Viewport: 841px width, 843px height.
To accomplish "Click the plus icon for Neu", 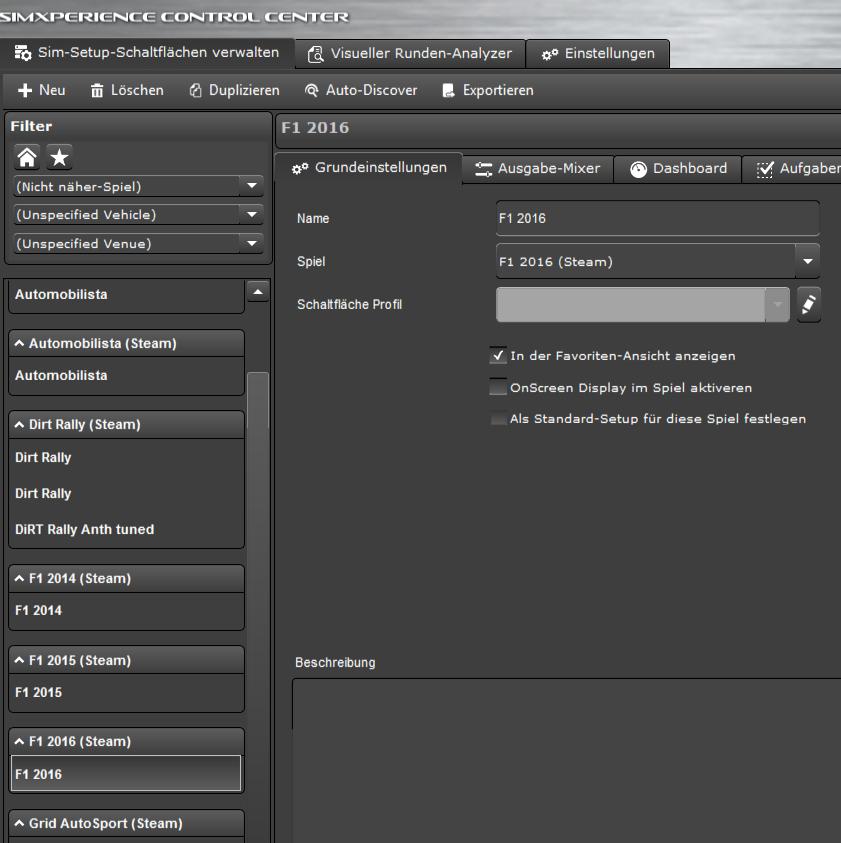I will 25,90.
